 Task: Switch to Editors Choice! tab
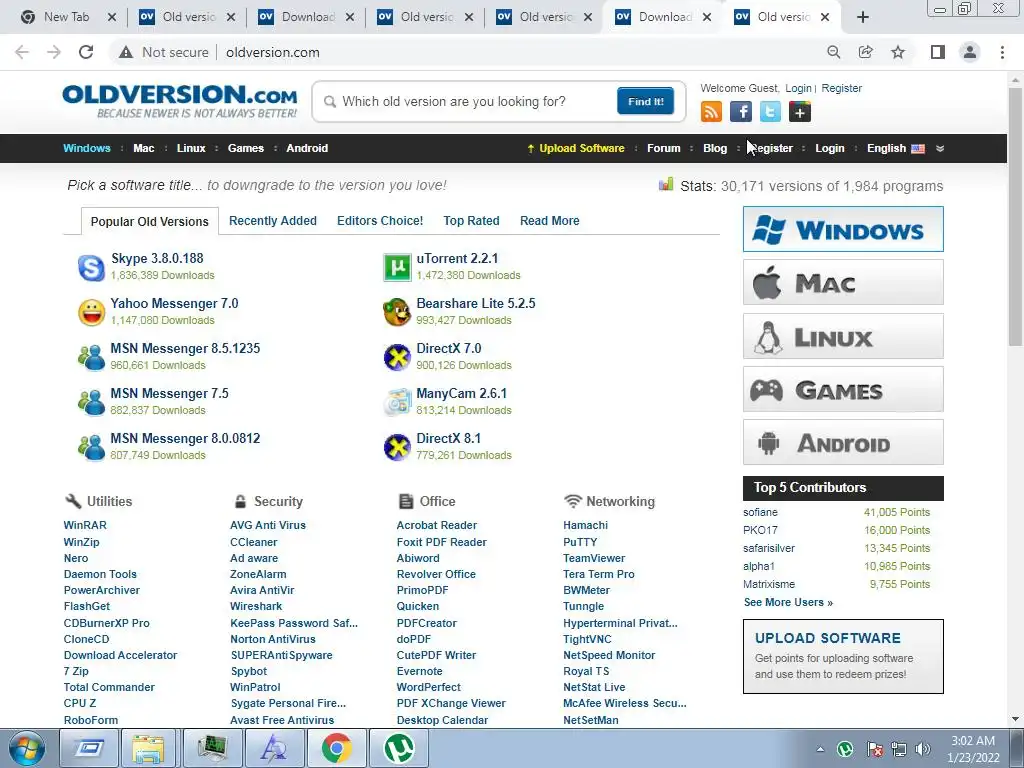[380, 221]
